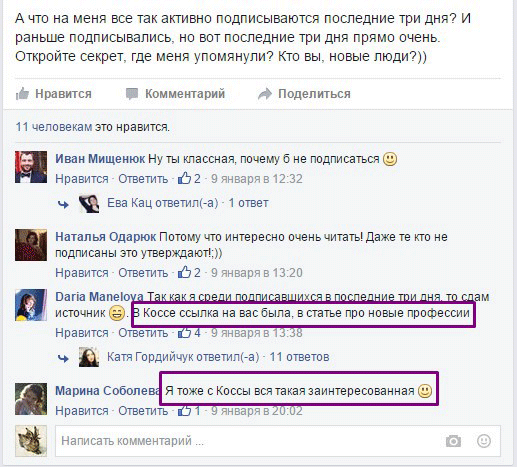Open Иван Мищенюк's profile name link

100,159
